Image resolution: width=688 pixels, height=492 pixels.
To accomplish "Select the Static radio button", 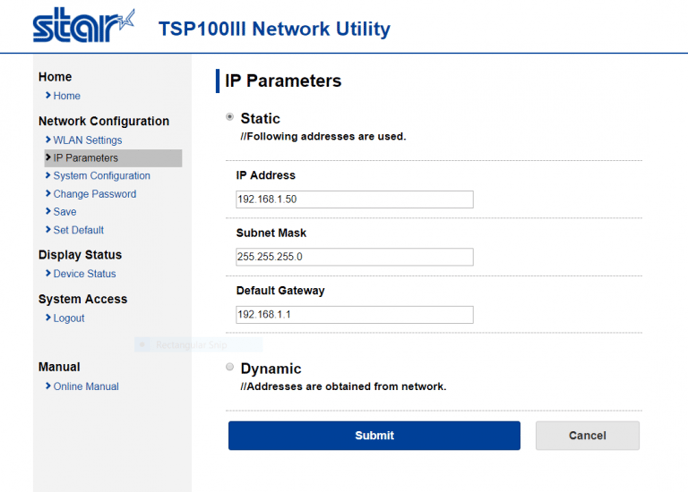I will click(230, 117).
